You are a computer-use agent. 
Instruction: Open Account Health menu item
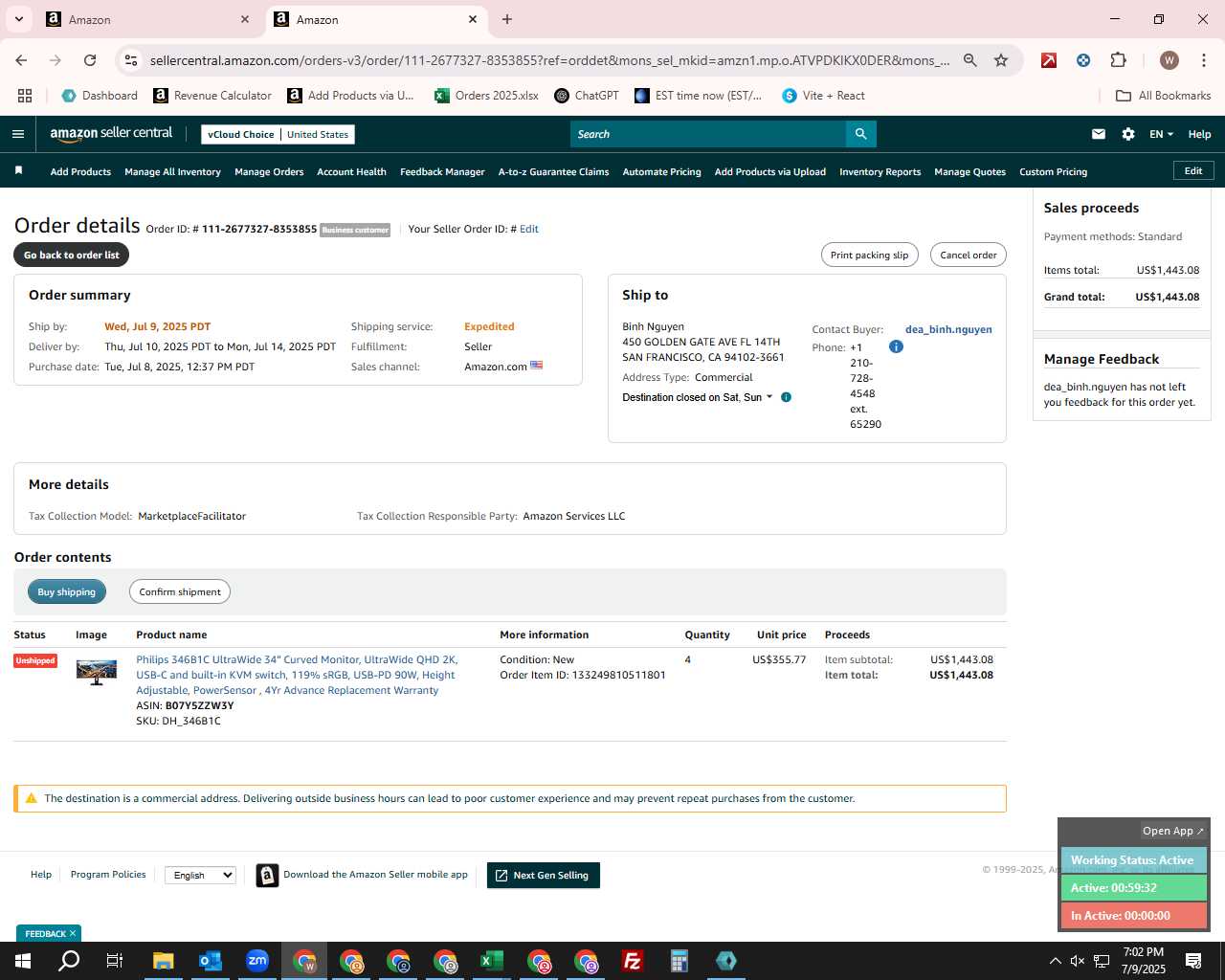click(x=351, y=172)
